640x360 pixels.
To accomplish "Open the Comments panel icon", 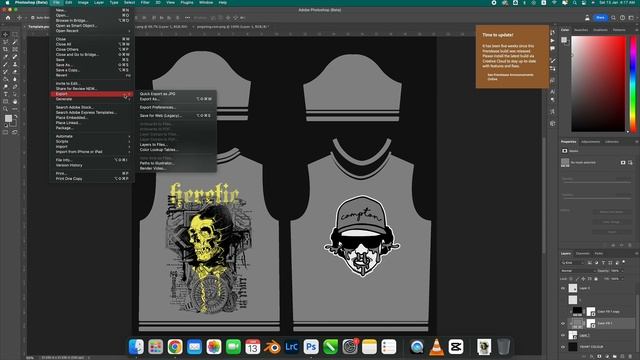I will [553, 48].
